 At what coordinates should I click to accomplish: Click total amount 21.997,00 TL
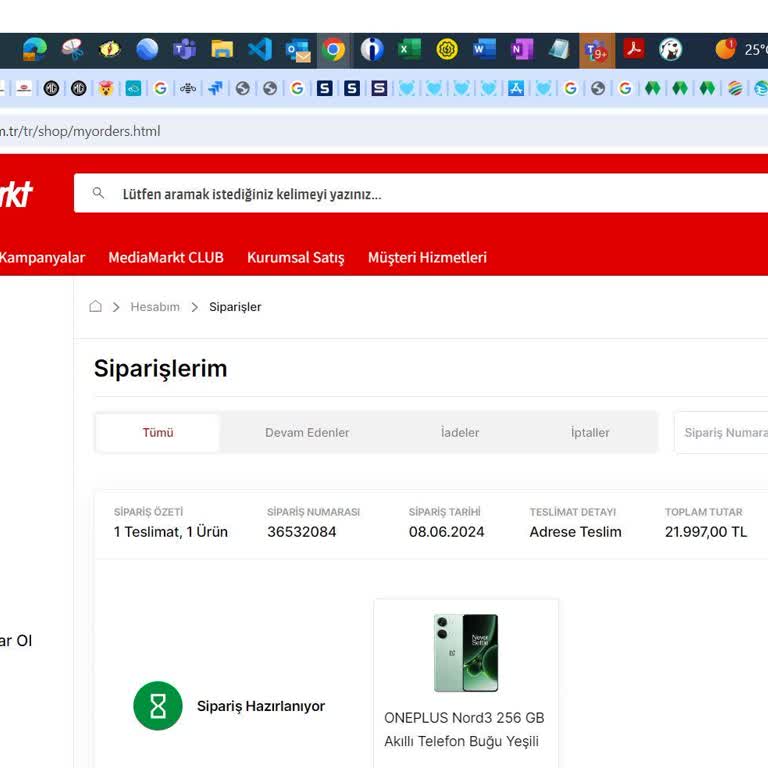[x=706, y=532]
